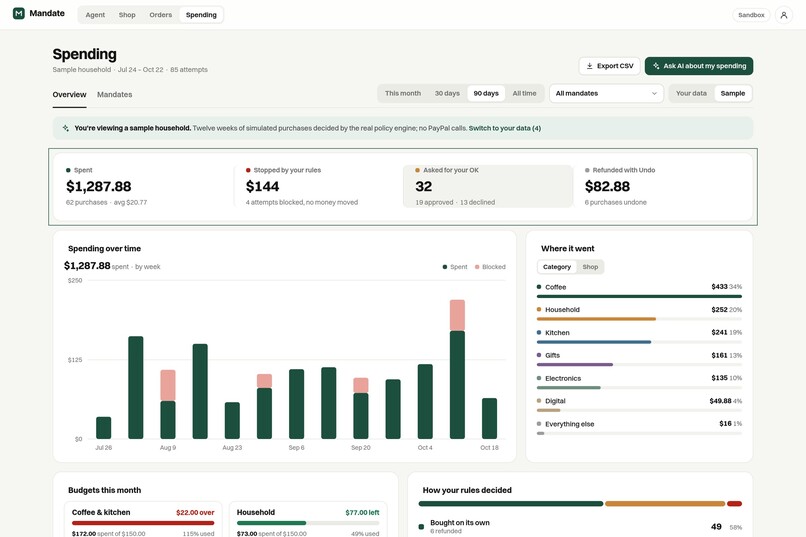
Task: Select the This month range
Action: point(403,94)
